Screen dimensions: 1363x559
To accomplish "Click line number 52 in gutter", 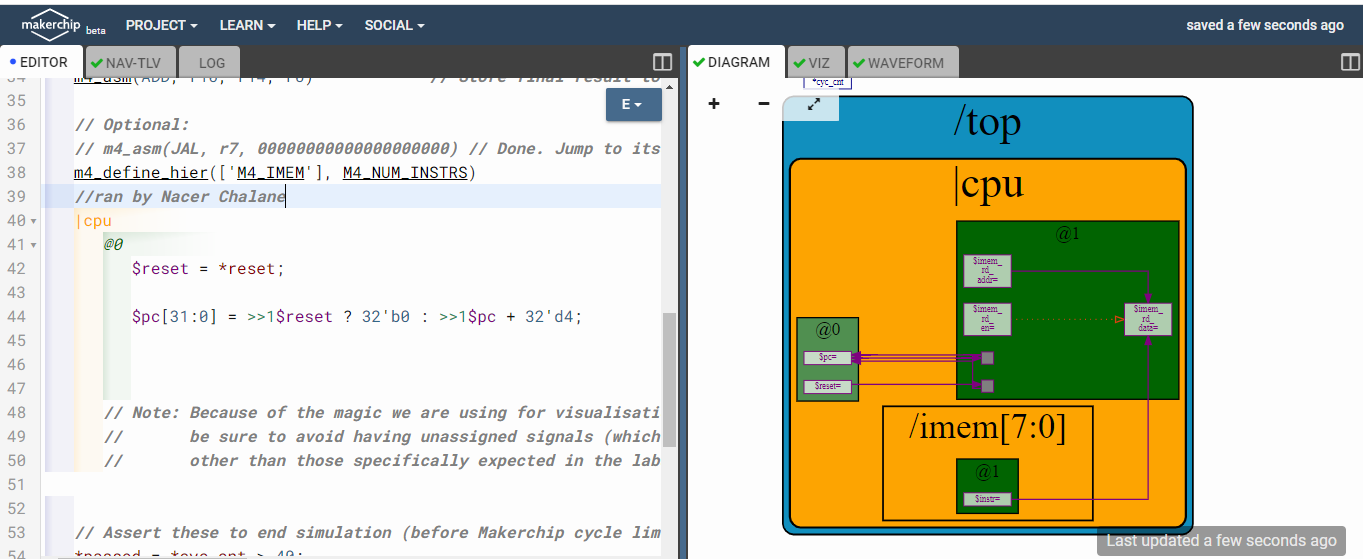I will tap(16, 509).
